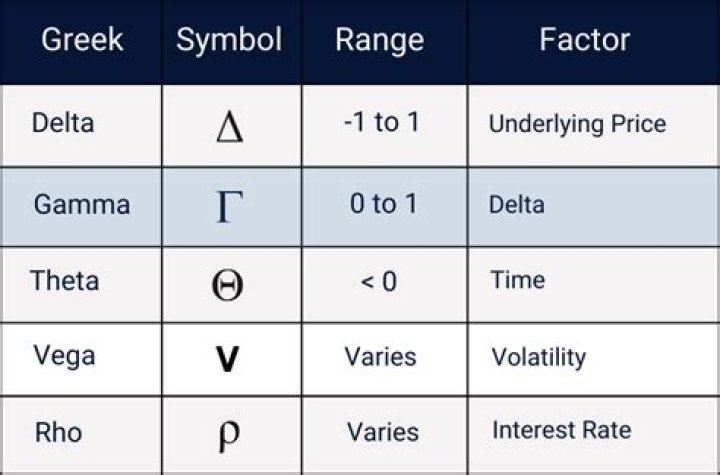Click the Theta row name cell

81,285
